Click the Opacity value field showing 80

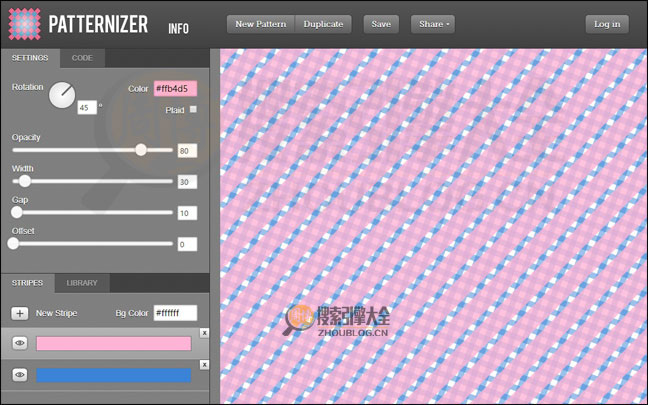point(187,151)
